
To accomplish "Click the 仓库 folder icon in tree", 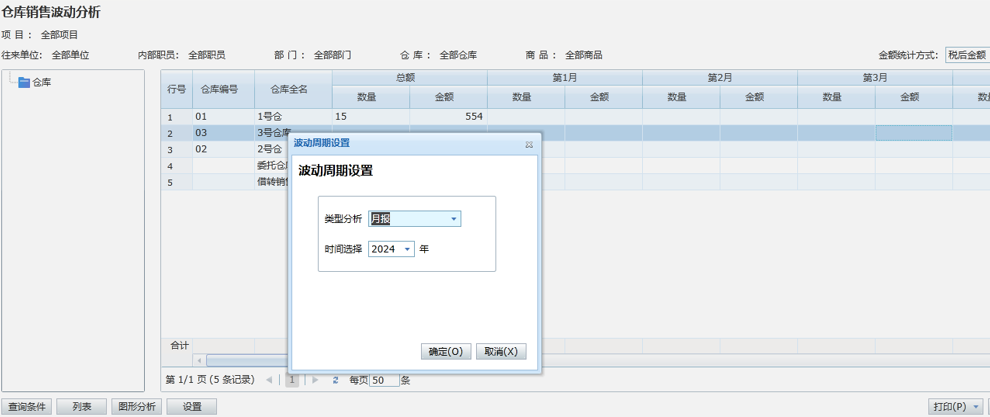I will tap(24, 82).
